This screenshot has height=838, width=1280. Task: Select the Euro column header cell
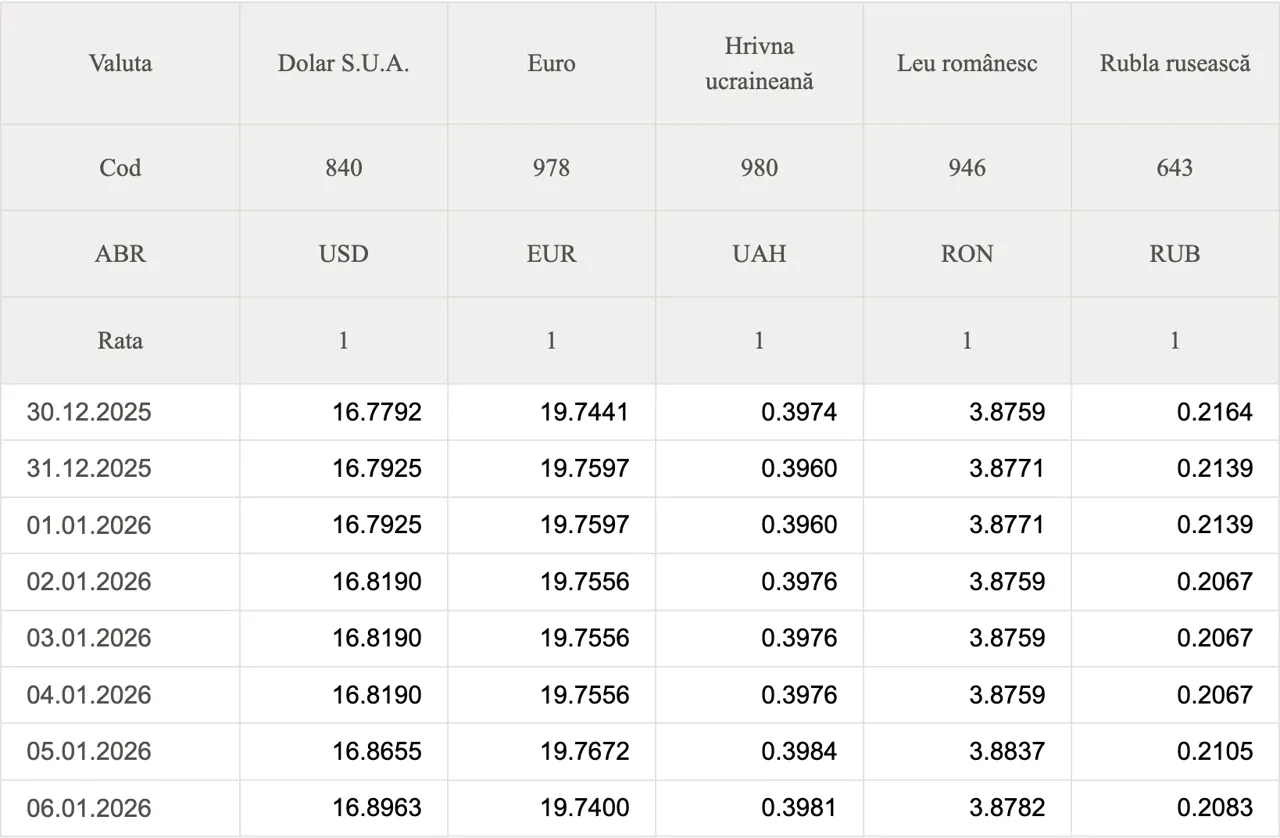click(551, 64)
